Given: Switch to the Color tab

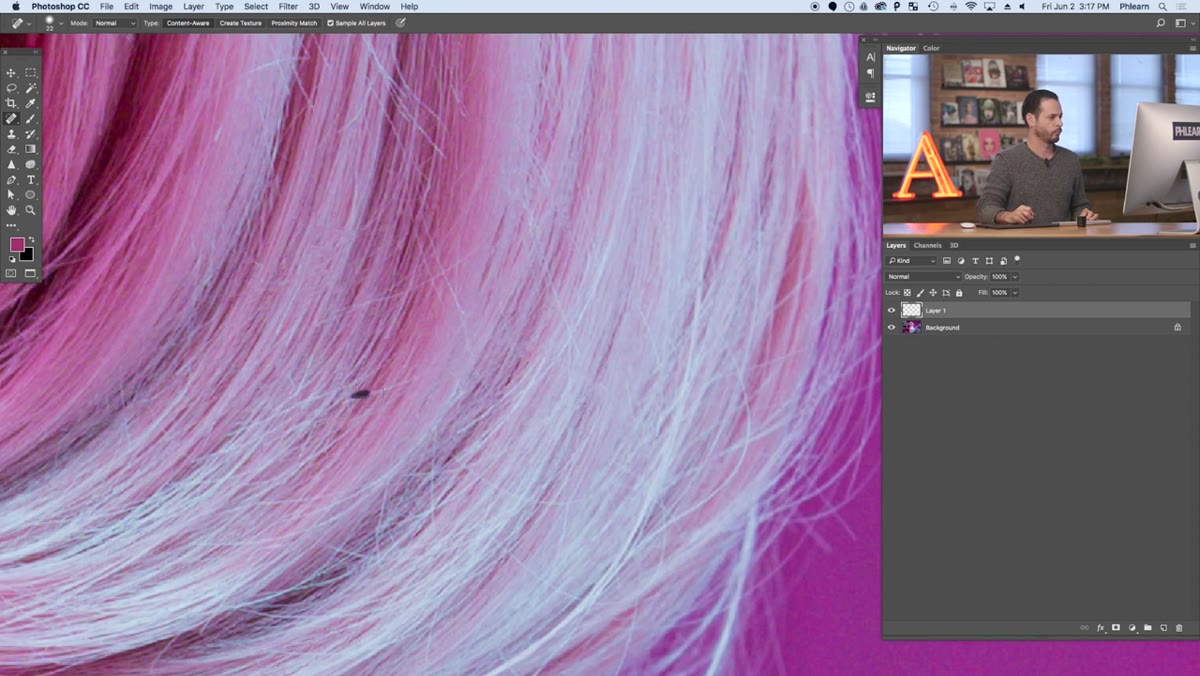Looking at the screenshot, I should [x=931, y=48].
